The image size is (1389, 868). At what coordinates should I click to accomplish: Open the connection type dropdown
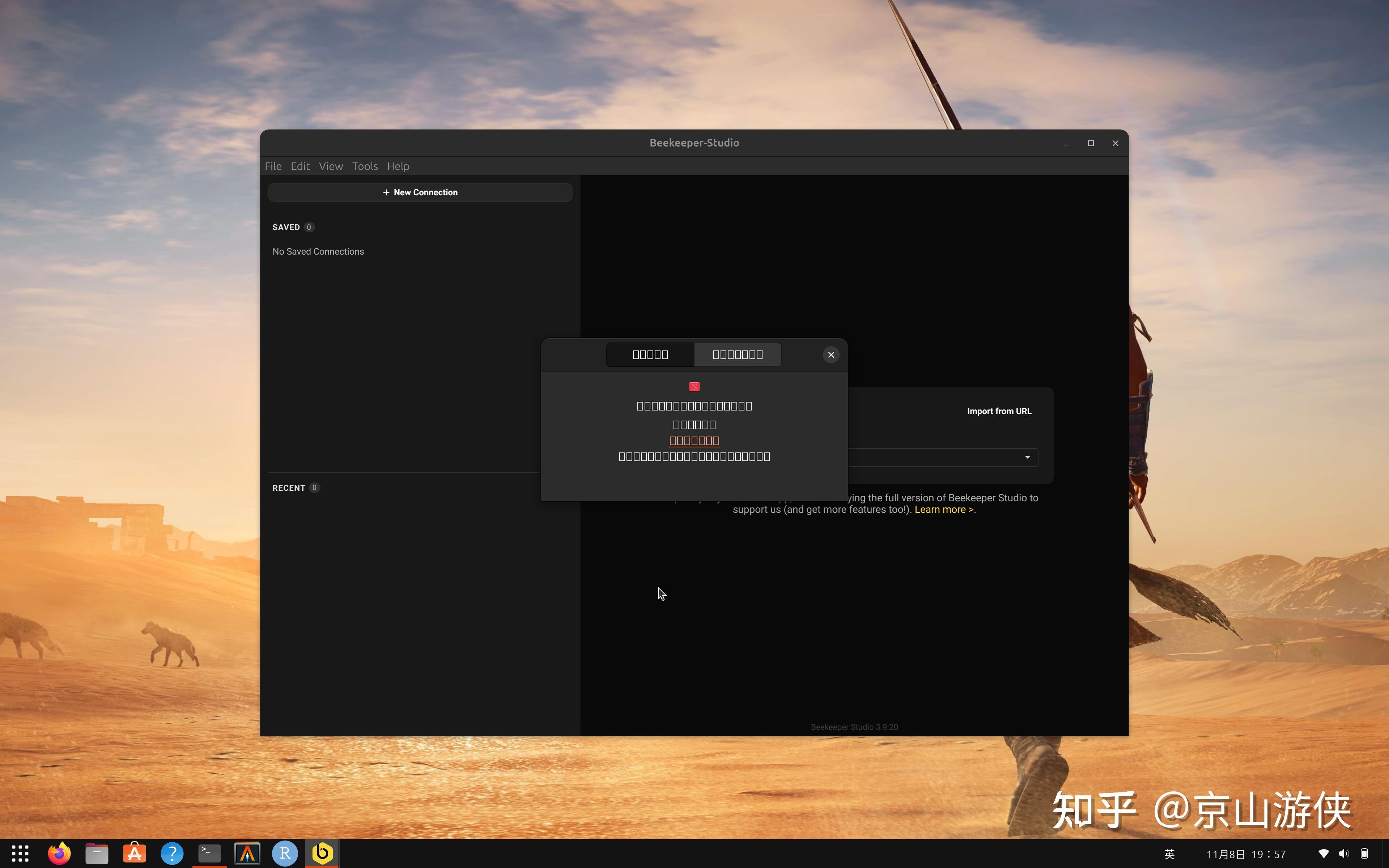(1027, 457)
